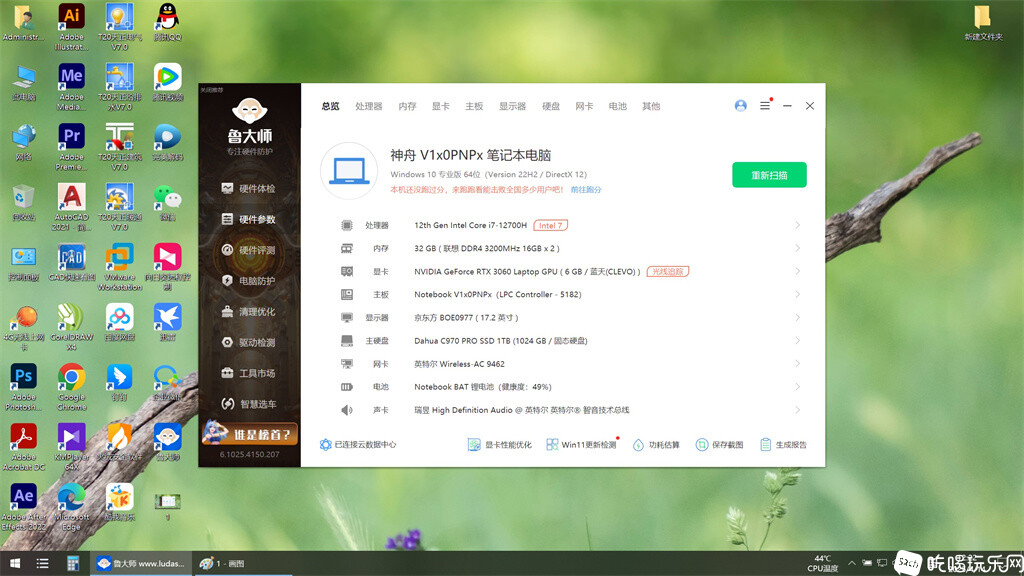Open Task View on the taskbar
Viewport: 1024px width, 576px height.
click(x=42, y=563)
